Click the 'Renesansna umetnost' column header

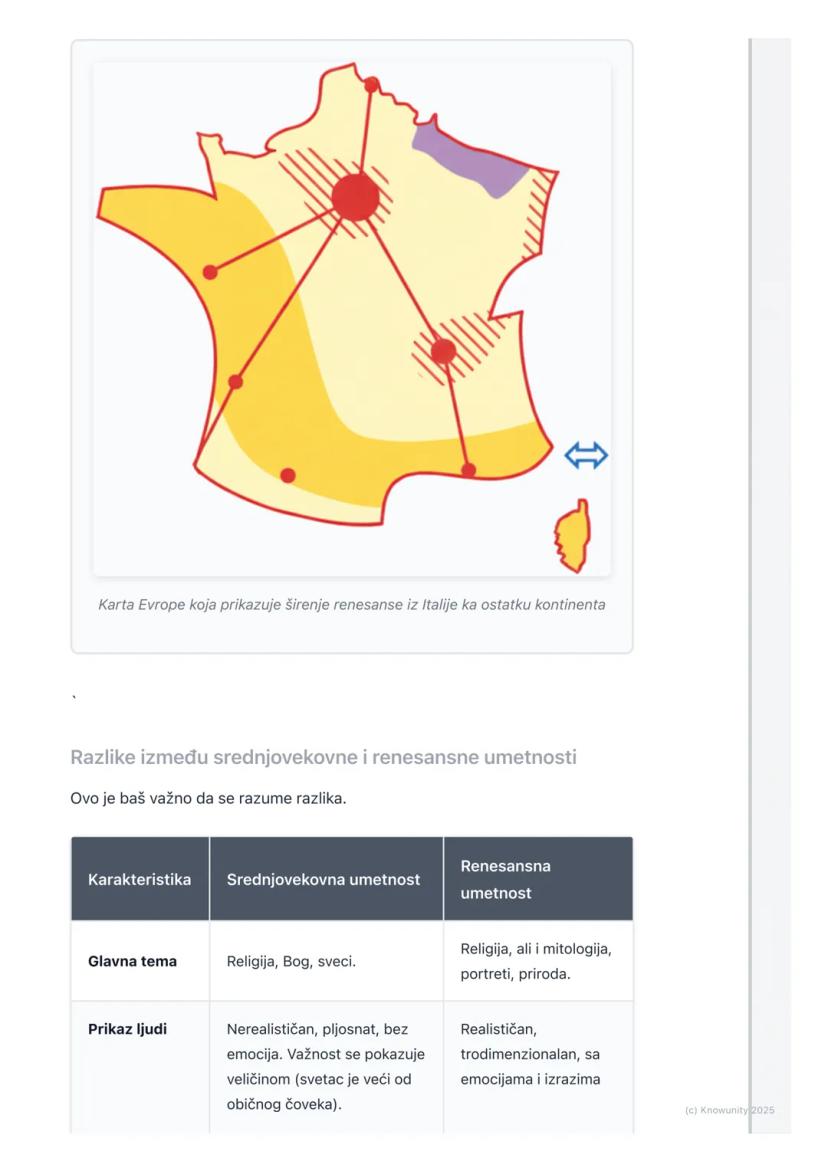(505, 879)
